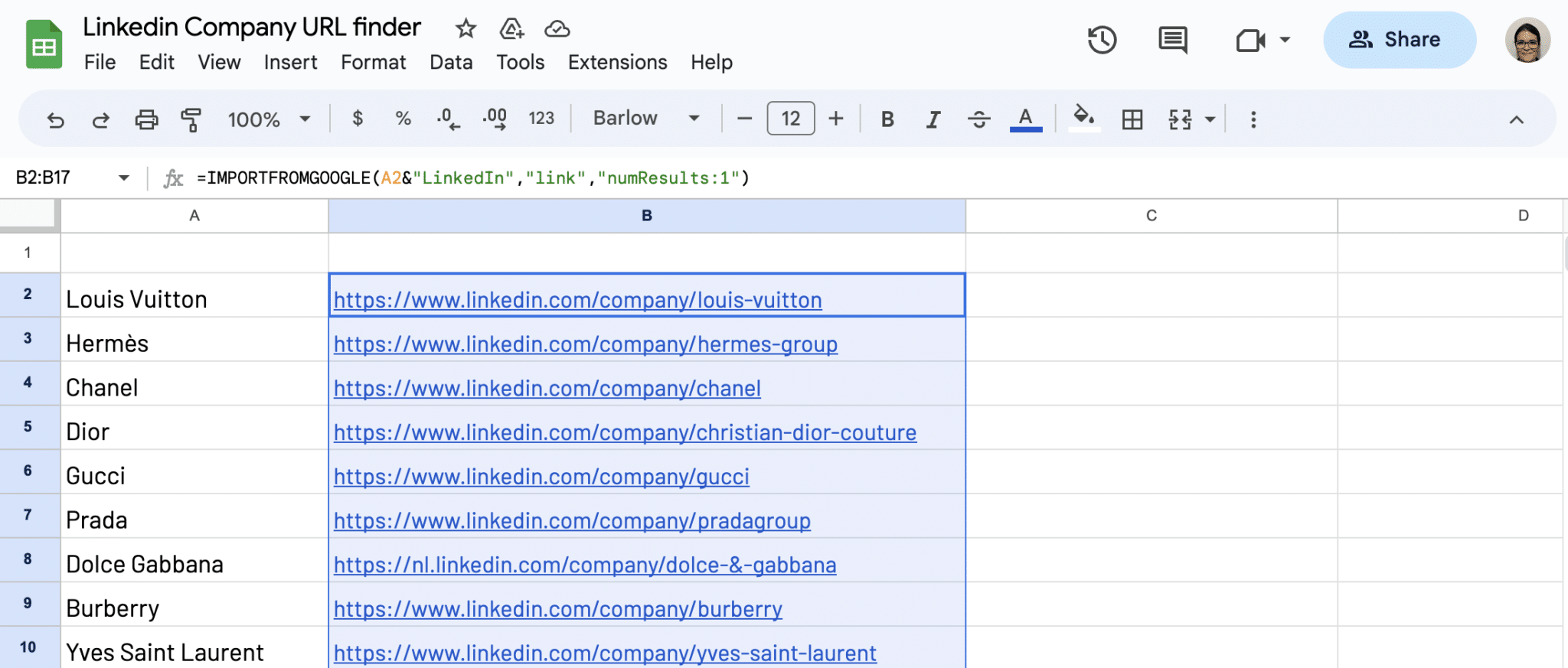
Task: Select row 5 header
Action: [x=29, y=427]
